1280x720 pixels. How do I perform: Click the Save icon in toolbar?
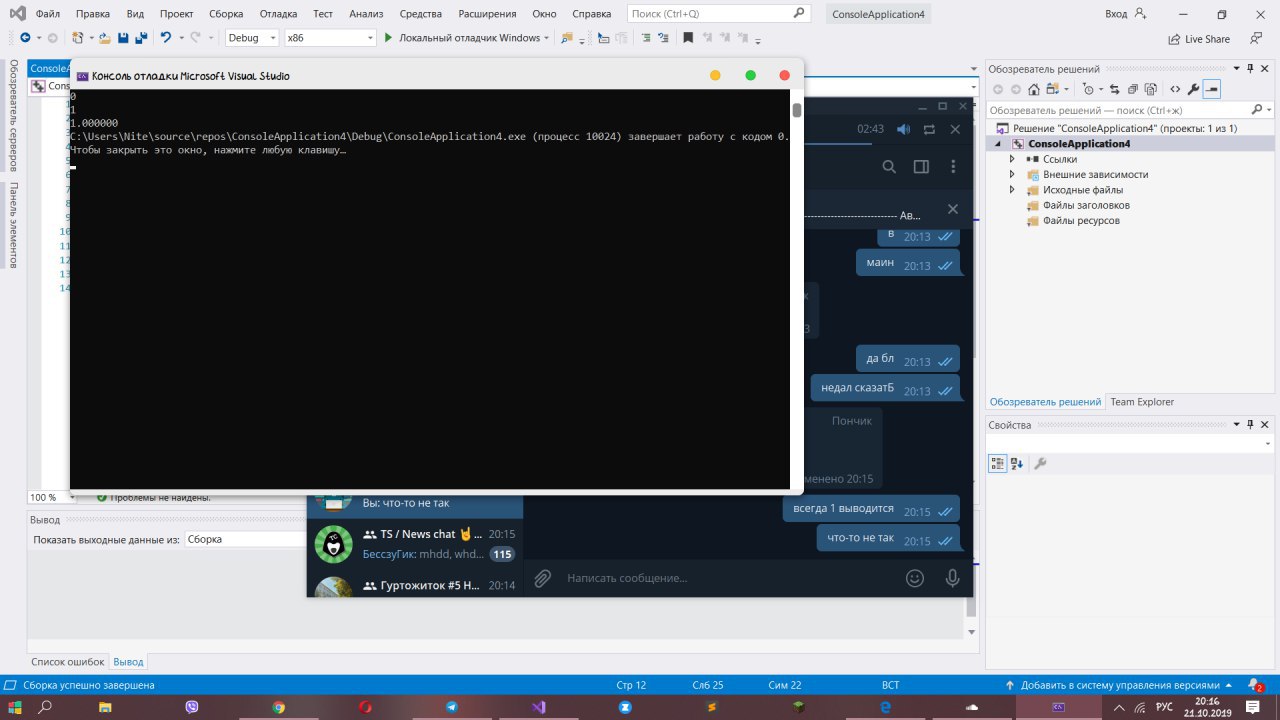pyautogui.click(x=123, y=38)
